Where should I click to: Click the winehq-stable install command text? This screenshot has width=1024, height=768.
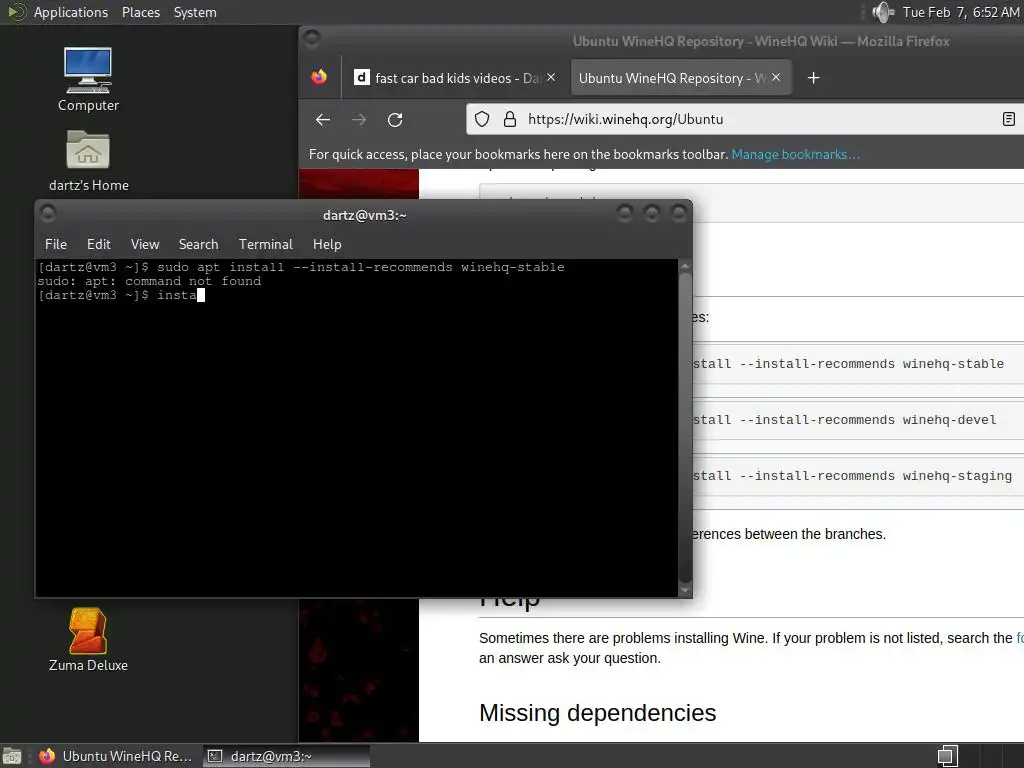tap(848, 364)
